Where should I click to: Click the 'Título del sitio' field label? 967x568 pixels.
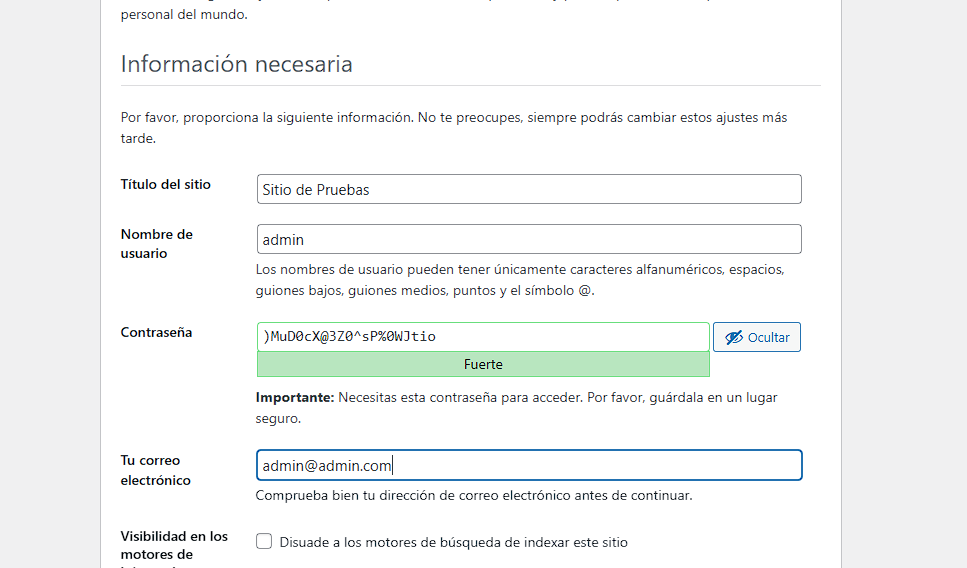pyautogui.click(x=166, y=184)
